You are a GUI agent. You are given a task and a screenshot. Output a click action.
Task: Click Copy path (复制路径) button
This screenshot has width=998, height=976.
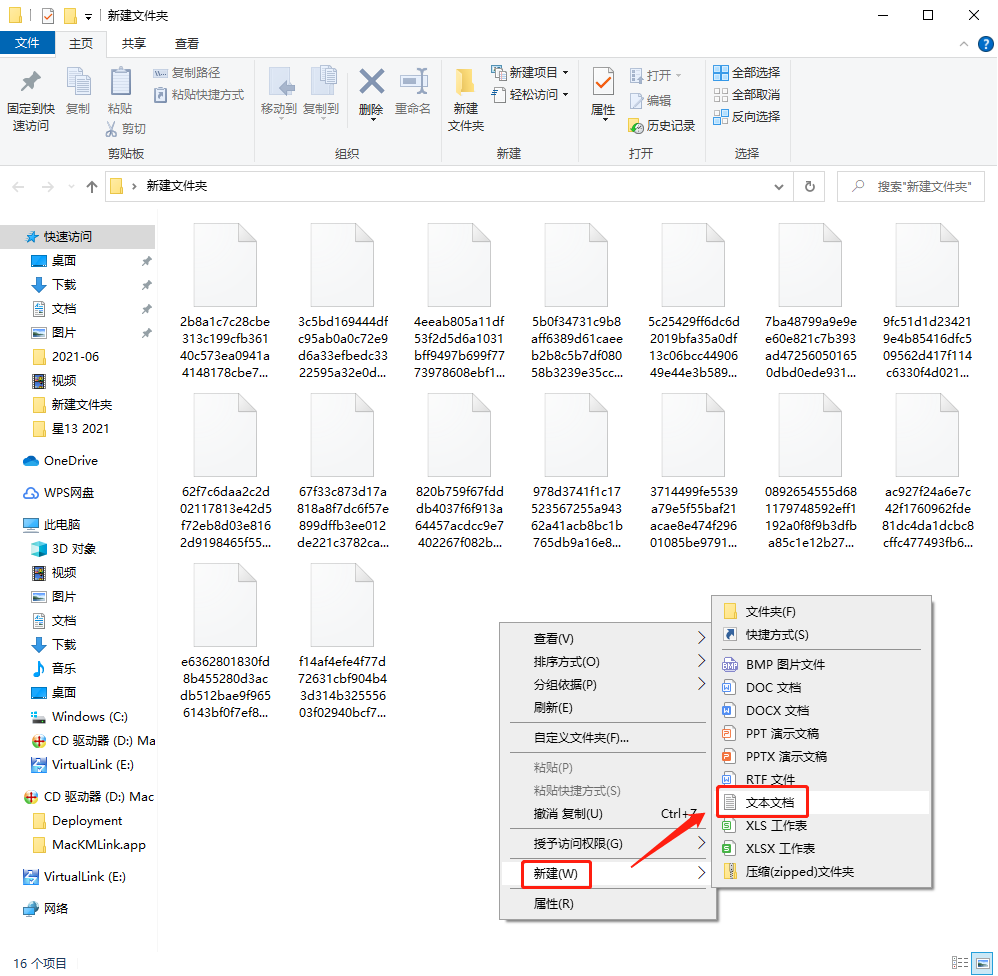(x=187, y=73)
